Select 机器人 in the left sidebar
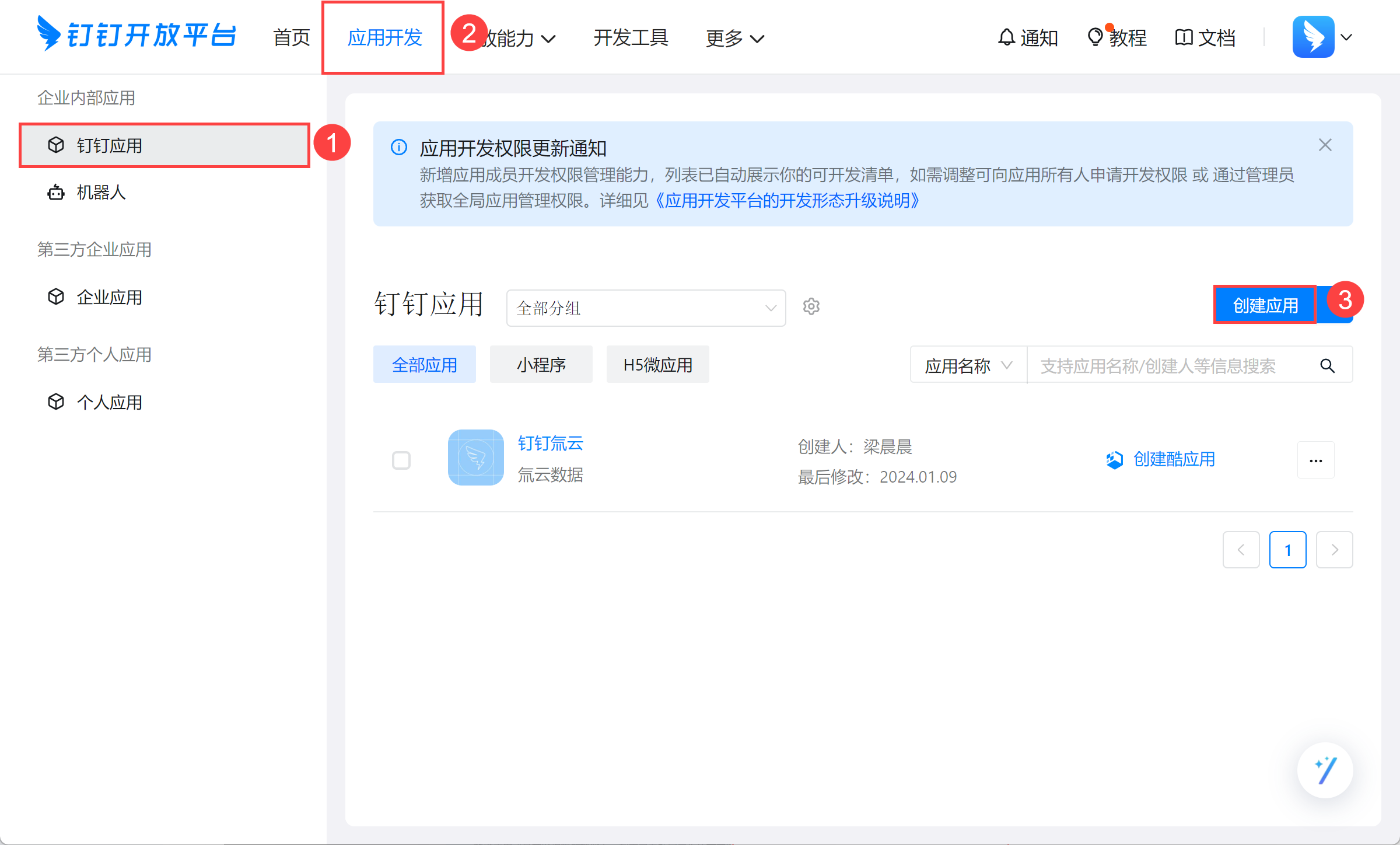Viewport: 1400px width, 845px height. 101,192
